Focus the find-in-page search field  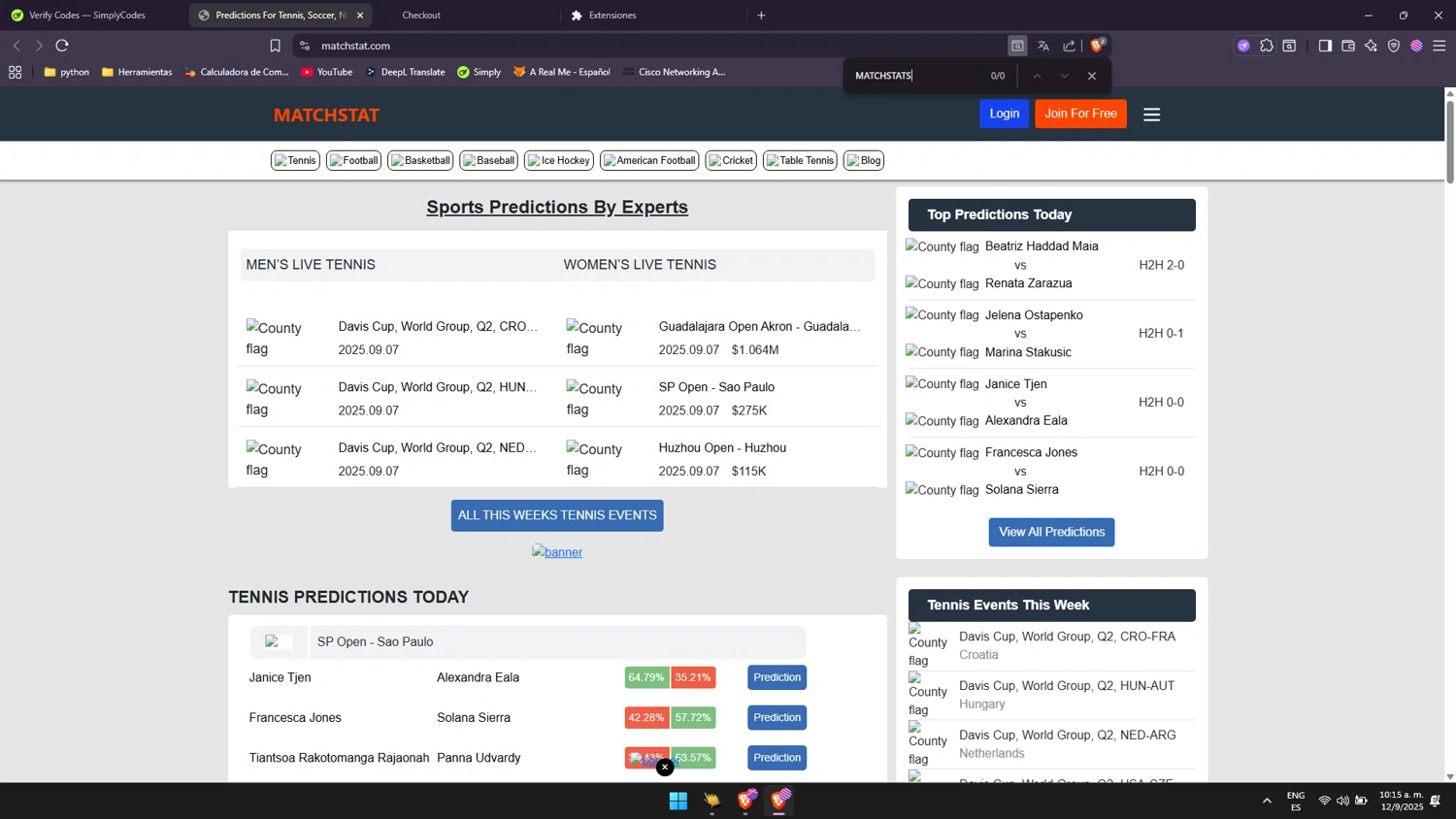914,76
